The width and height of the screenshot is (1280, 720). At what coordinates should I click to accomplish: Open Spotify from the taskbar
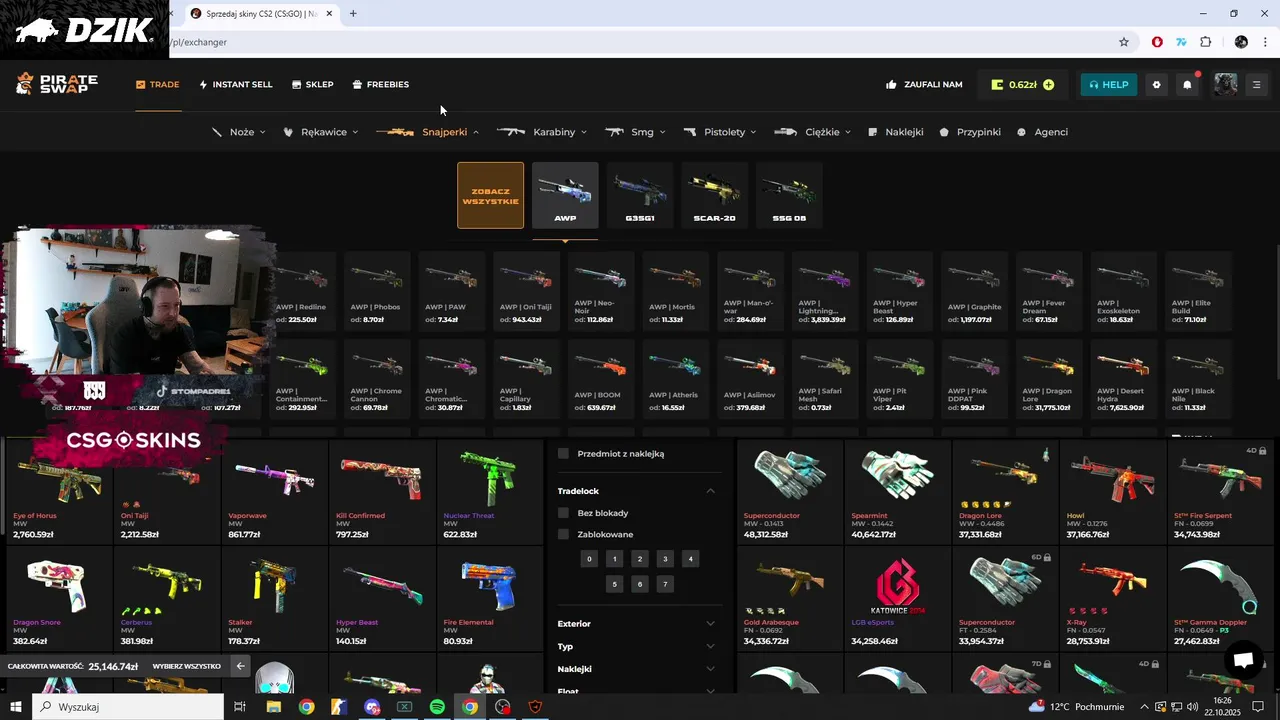[437, 707]
